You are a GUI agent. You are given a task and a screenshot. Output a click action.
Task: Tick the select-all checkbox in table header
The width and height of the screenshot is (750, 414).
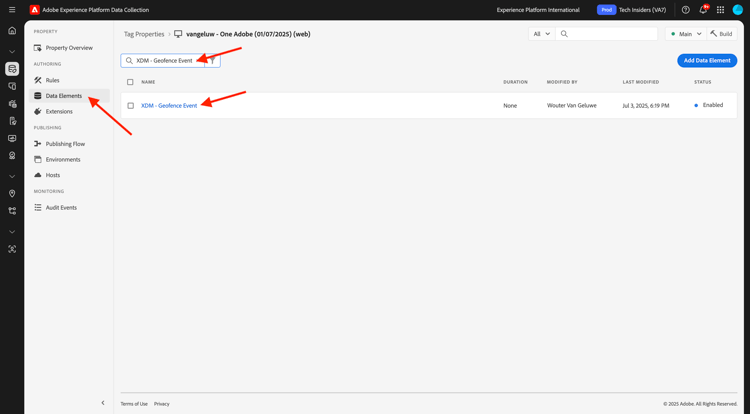[x=130, y=82]
